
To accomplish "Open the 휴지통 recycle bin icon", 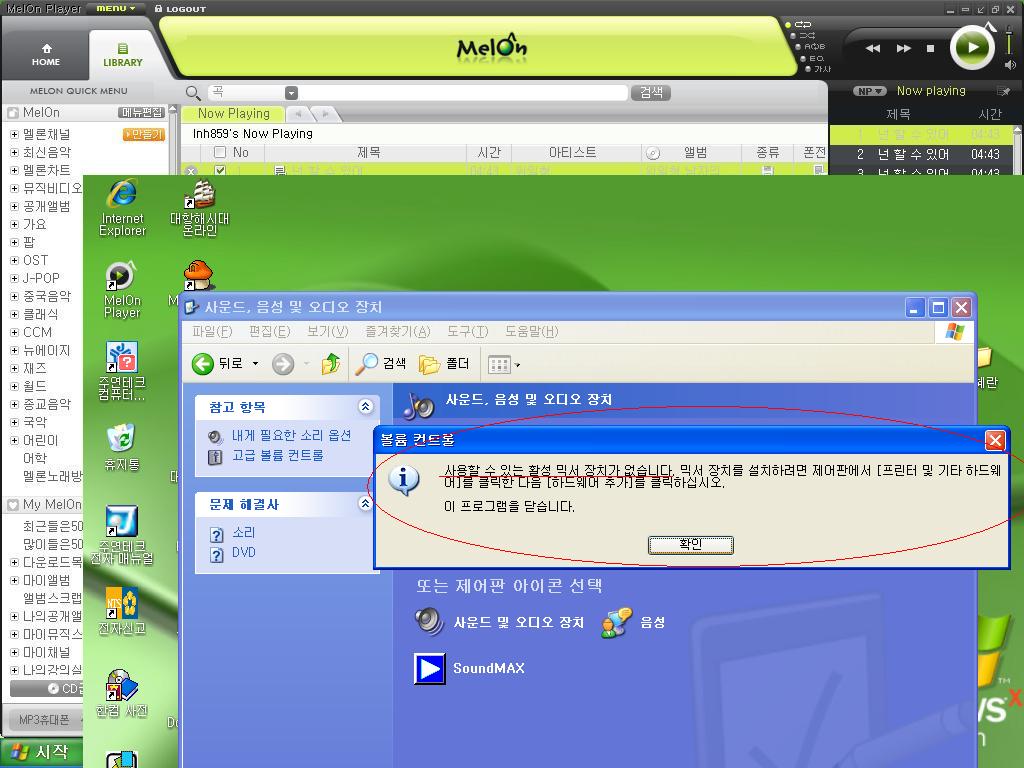I will click(x=122, y=447).
